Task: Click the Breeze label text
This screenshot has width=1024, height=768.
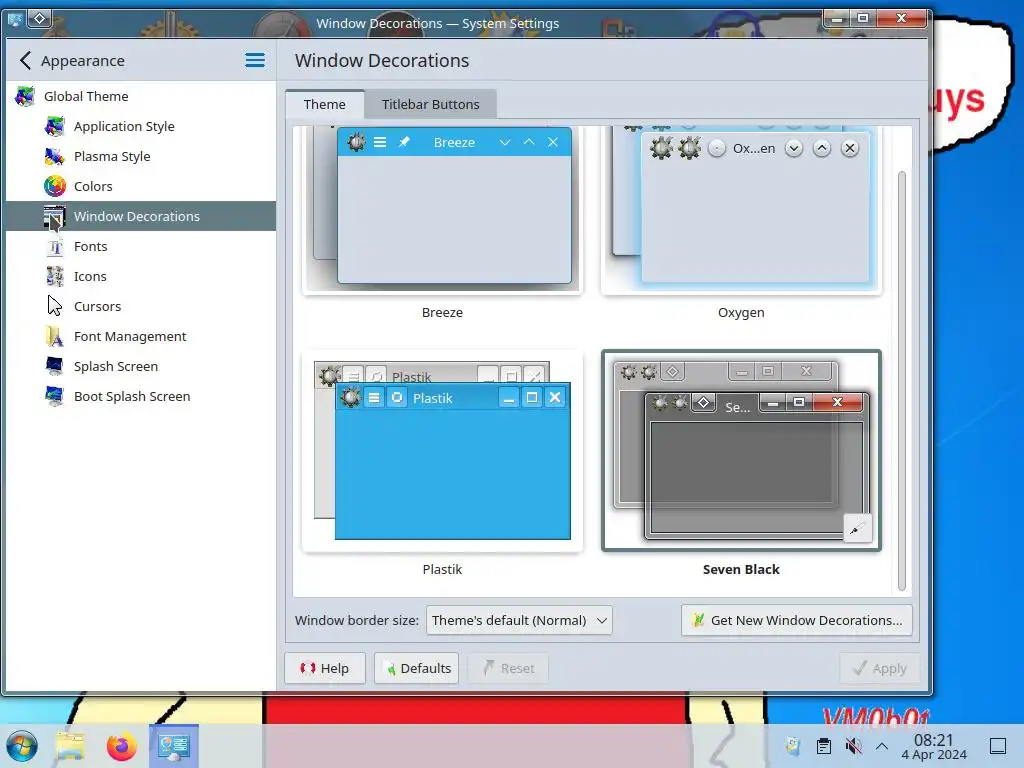Action: [x=442, y=313]
